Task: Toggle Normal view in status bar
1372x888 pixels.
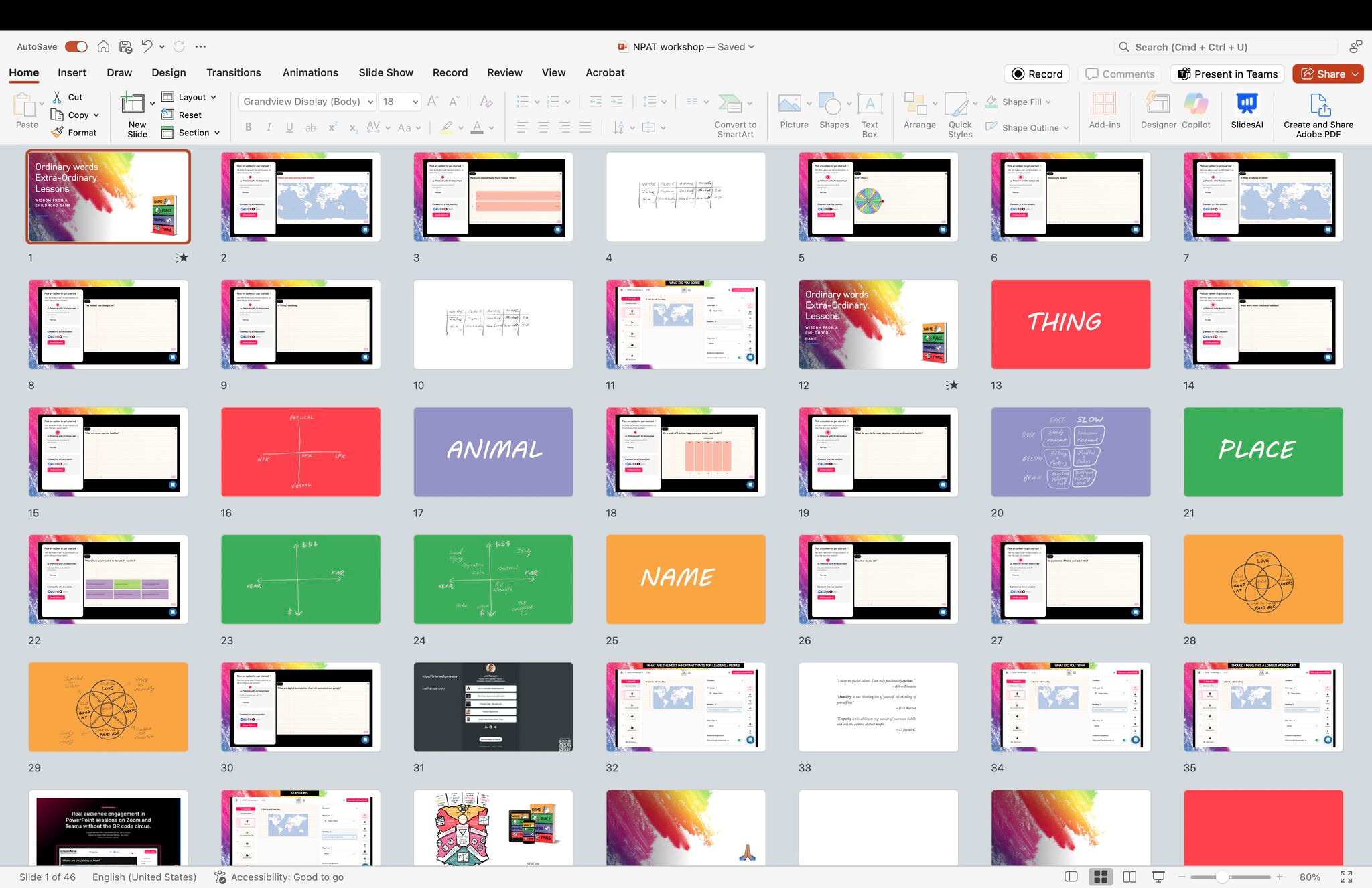Action: [1071, 877]
